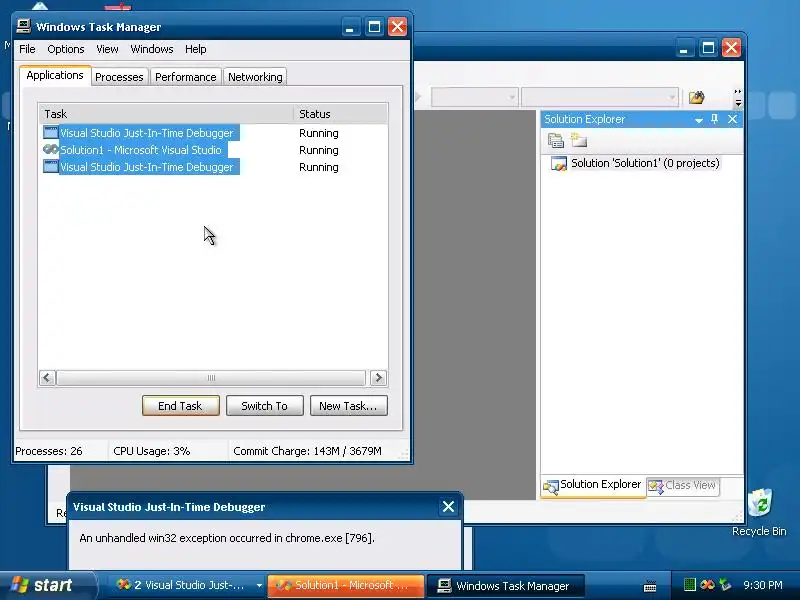
Task: Select the first Visual Studio Just-In-Time Debugger task
Action: tap(147, 133)
